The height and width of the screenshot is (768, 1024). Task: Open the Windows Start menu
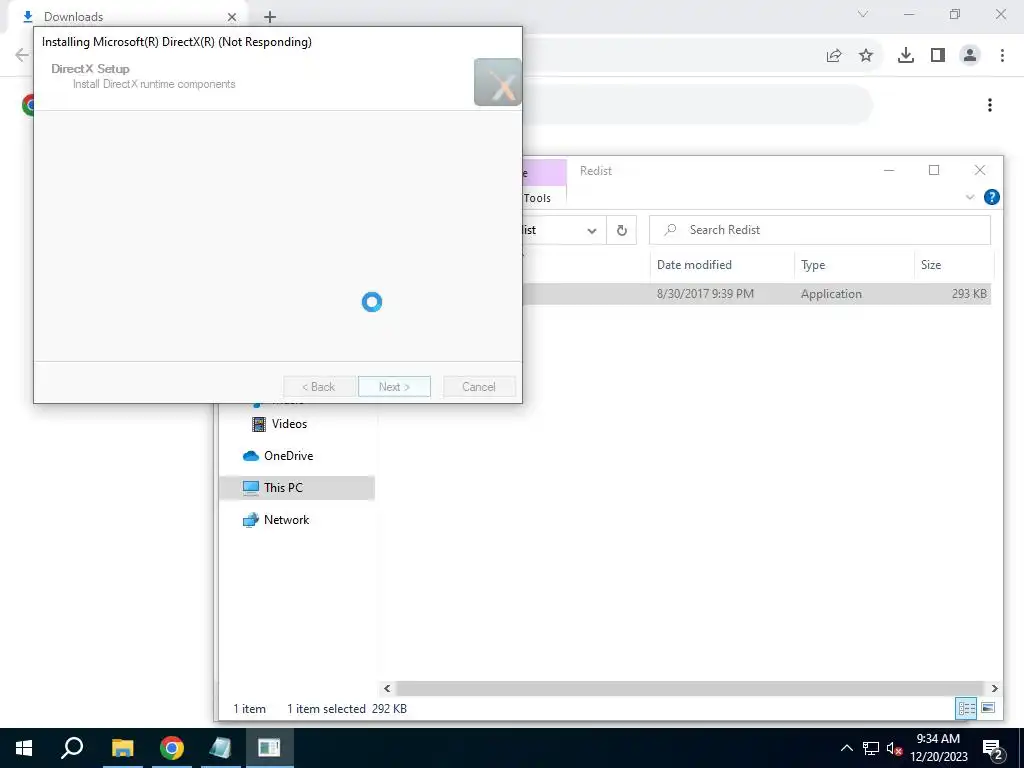24,748
